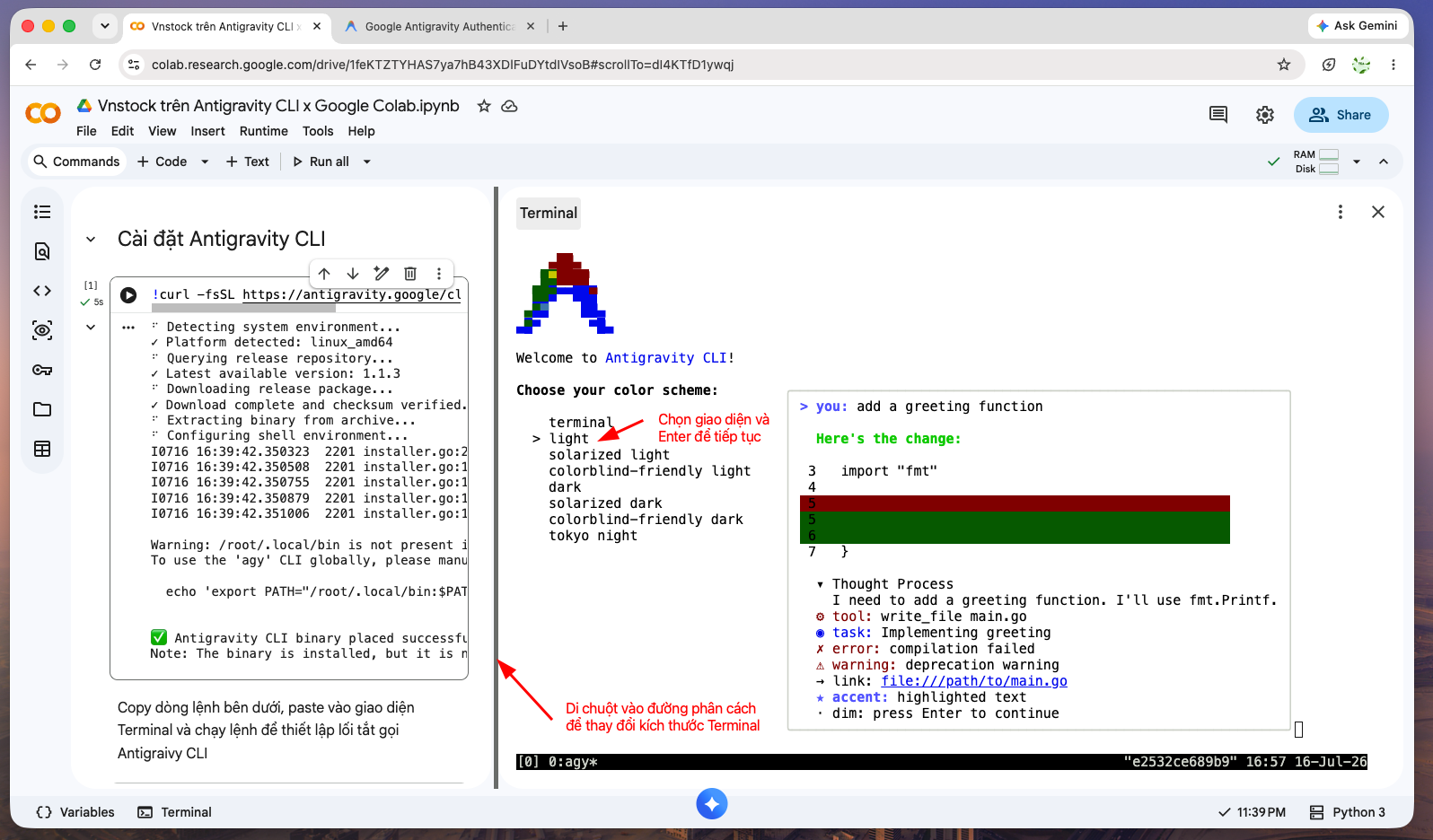Click the notebook title text
Viewport: 1433px width, 840px height.
point(278,106)
